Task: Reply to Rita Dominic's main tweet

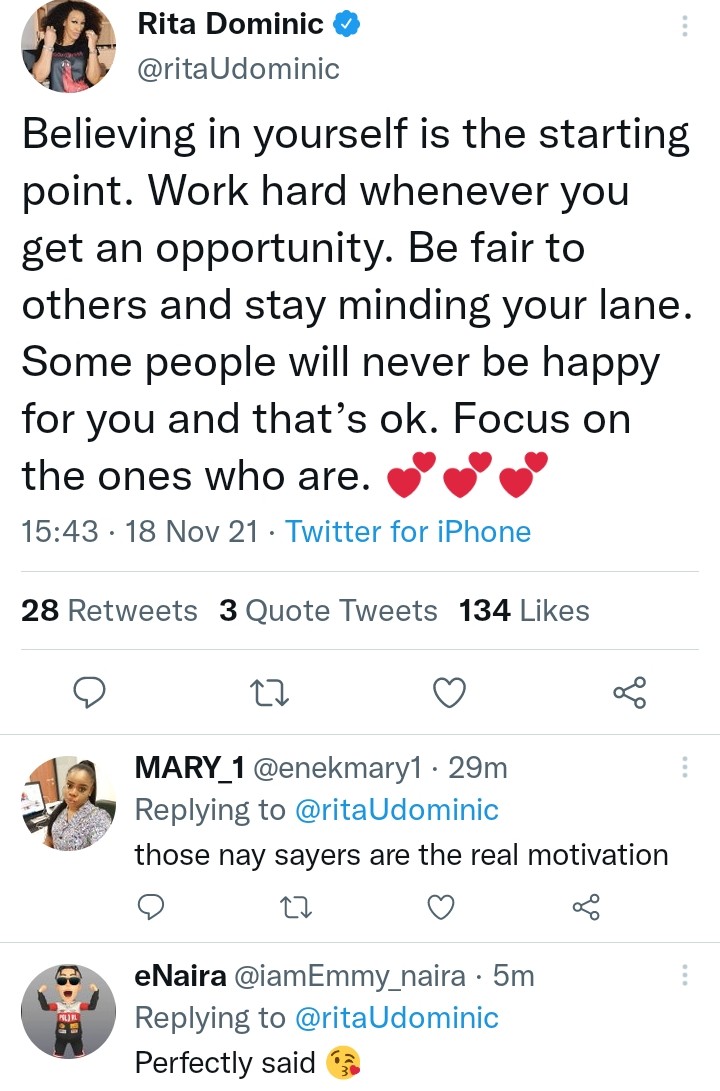Action: coord(91,692)
